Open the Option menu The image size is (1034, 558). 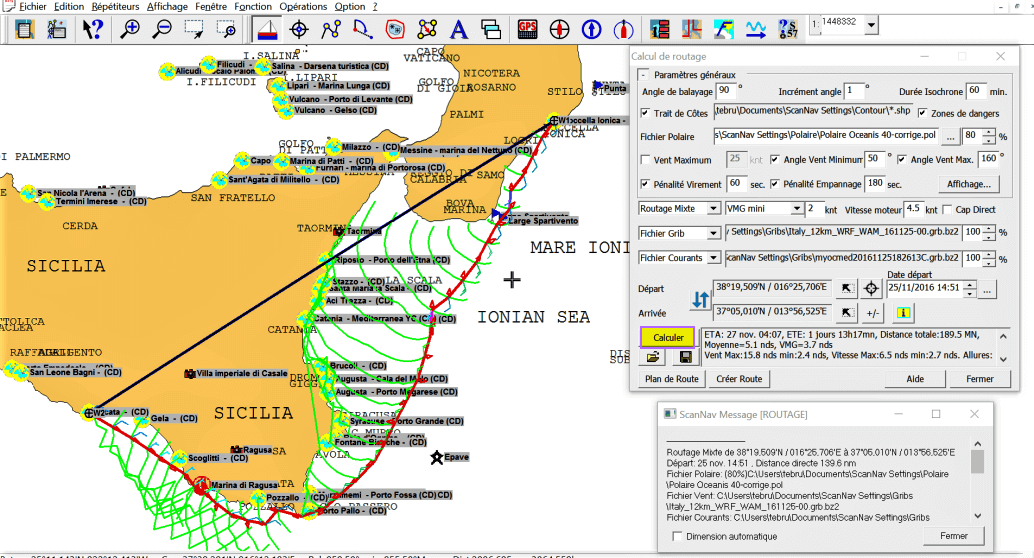pyautogui.click(x=350, y=7)
